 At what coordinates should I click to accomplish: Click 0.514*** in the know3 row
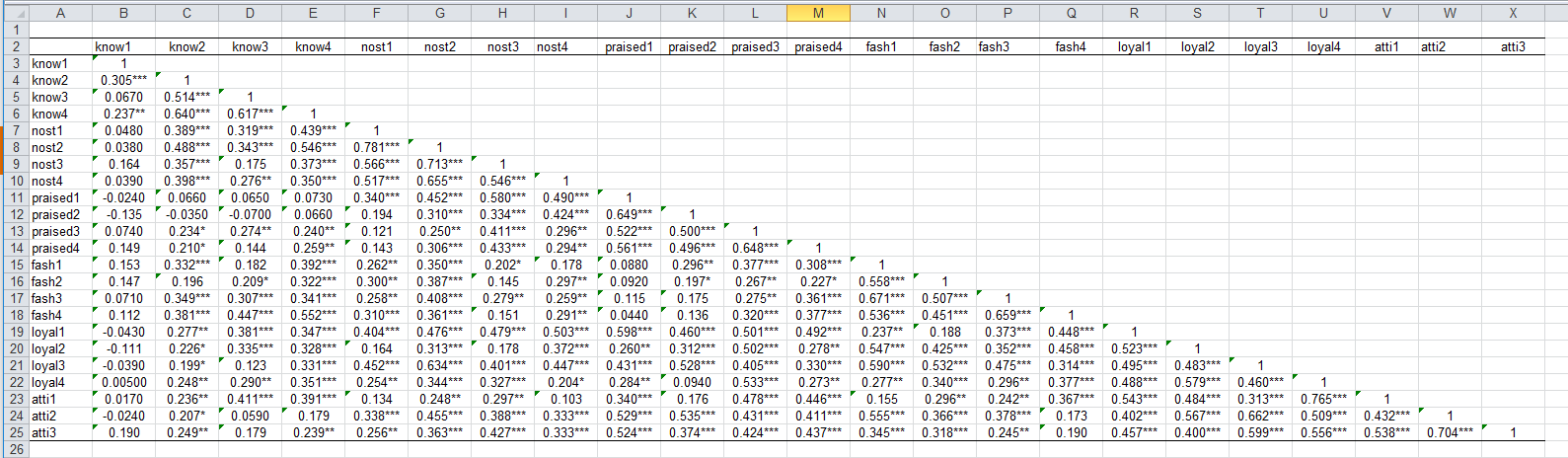[187, 97]
